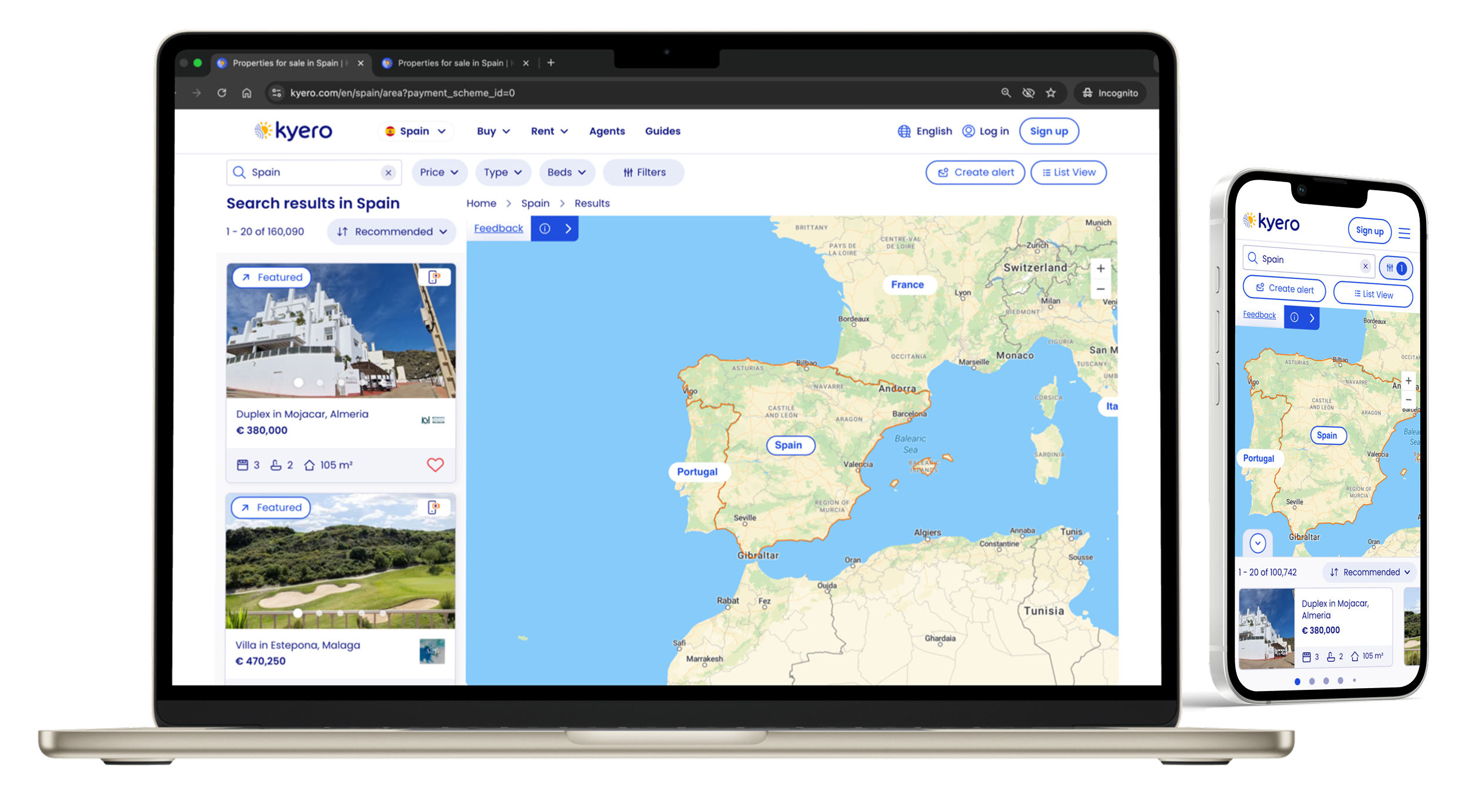Save Mojacar duplex with heart icon

435,465
